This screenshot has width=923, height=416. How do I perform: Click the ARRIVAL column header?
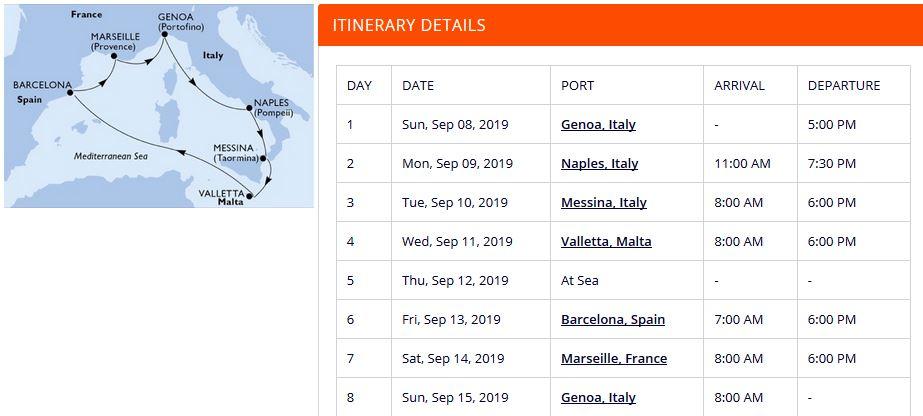pyautogui.click(x=739, y=86)
